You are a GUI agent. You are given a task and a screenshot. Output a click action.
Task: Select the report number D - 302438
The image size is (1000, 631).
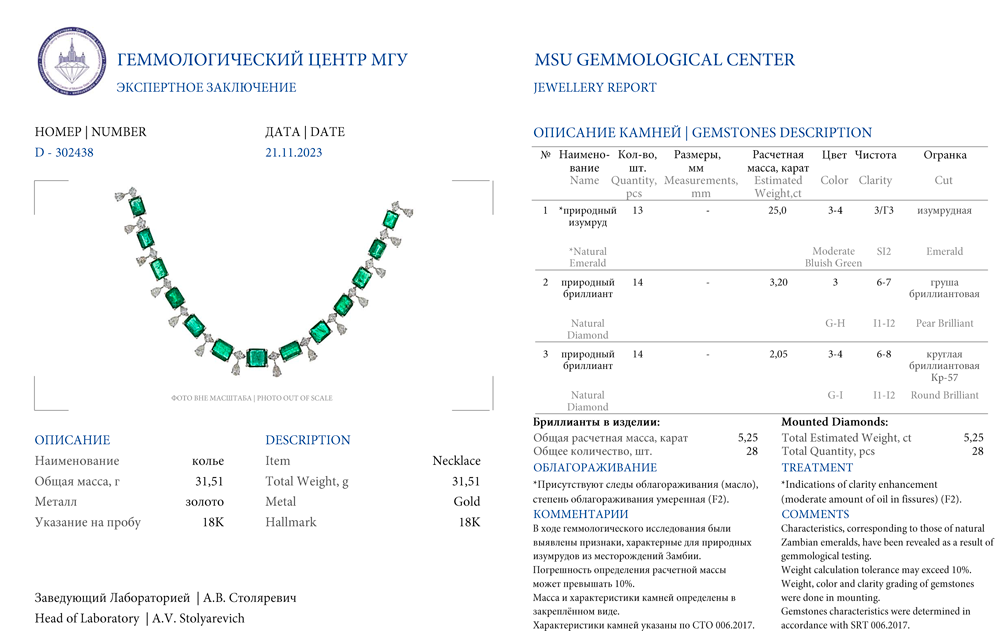(64, 153)
